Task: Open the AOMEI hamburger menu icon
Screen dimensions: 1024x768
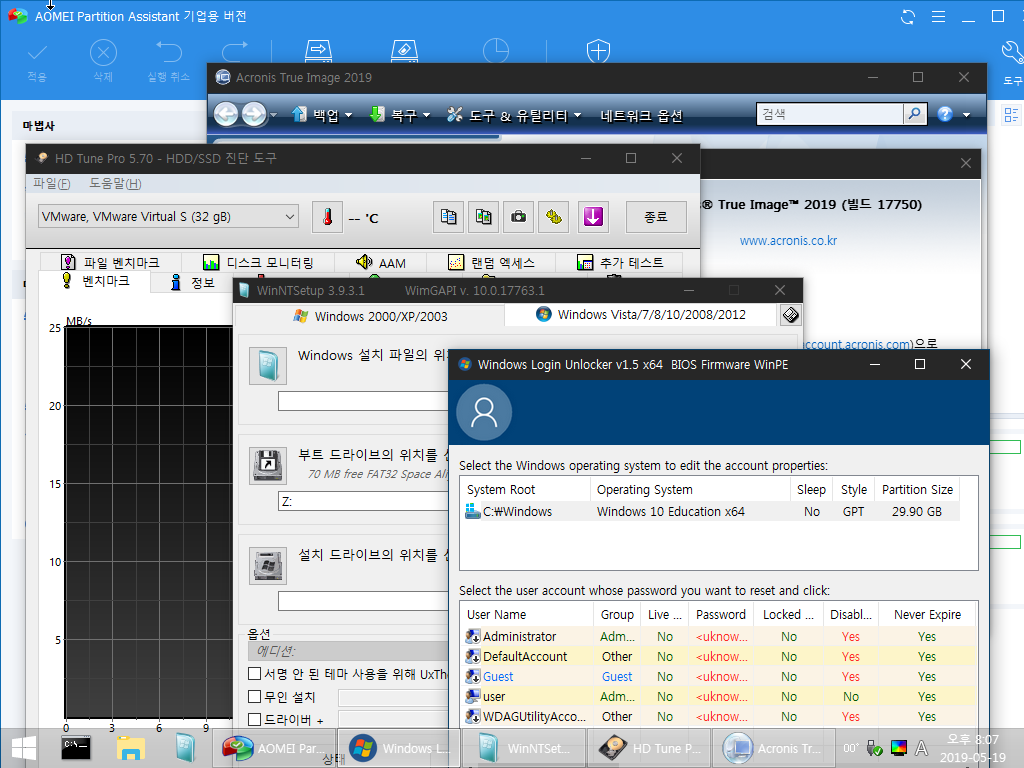Action: (x=938, y=17)
